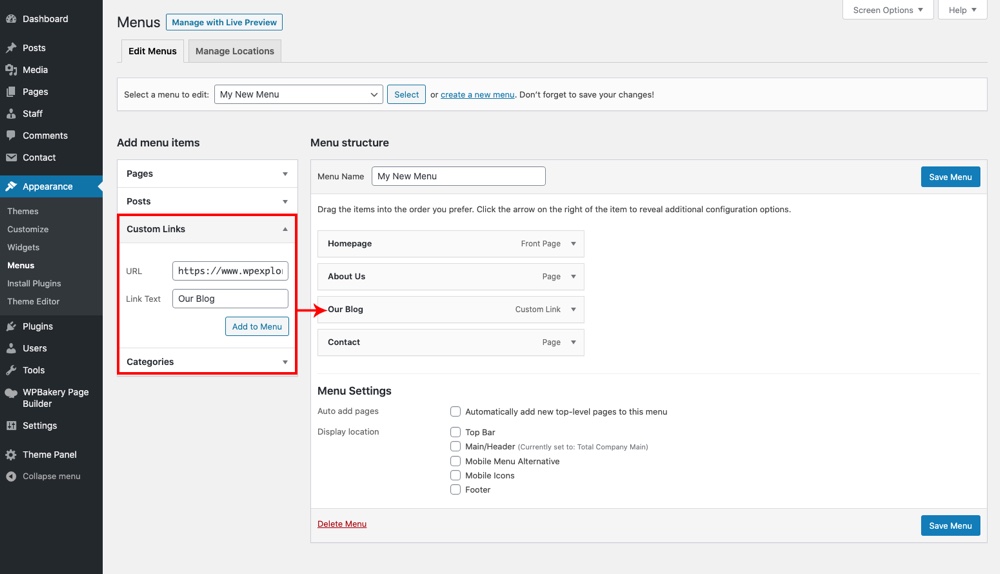Click the Contact envelope icon
Viewport: 1000px width, 574px height.
click(11, 158)
